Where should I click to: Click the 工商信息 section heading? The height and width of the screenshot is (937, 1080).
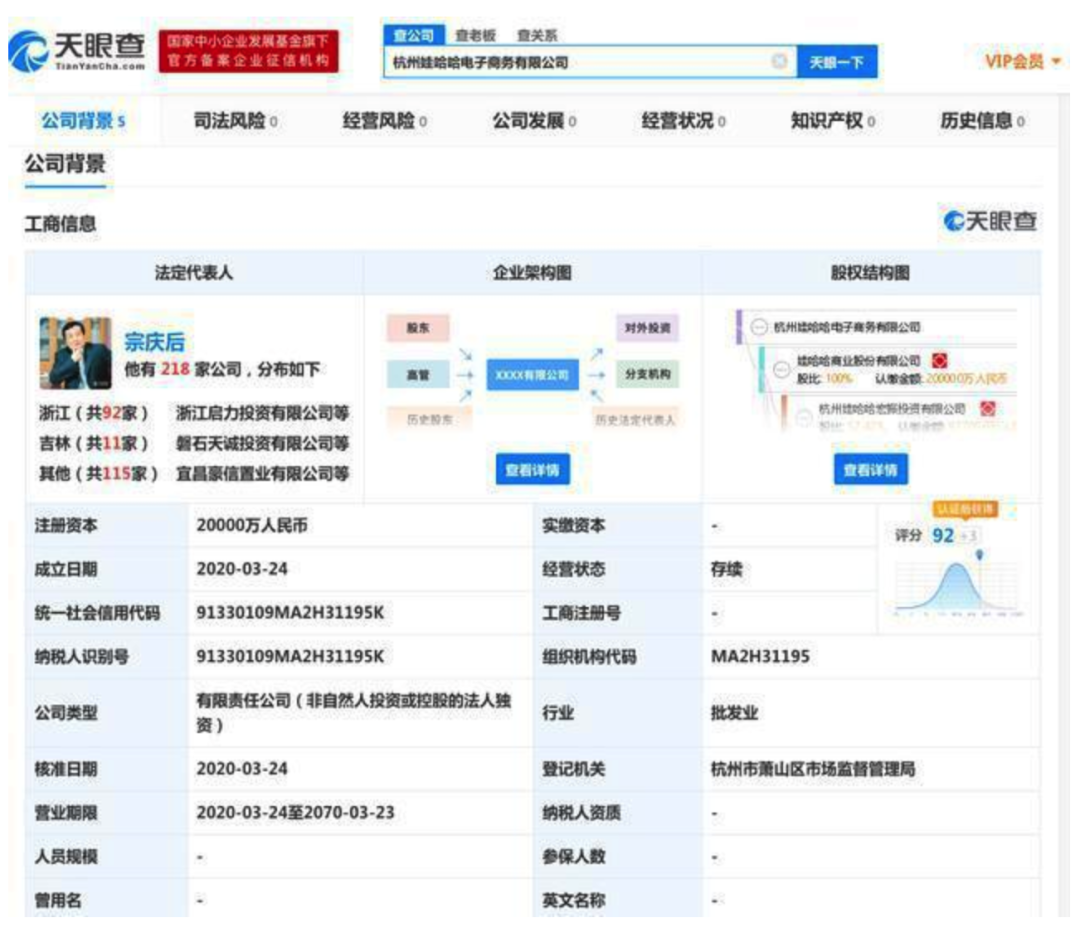61,224
